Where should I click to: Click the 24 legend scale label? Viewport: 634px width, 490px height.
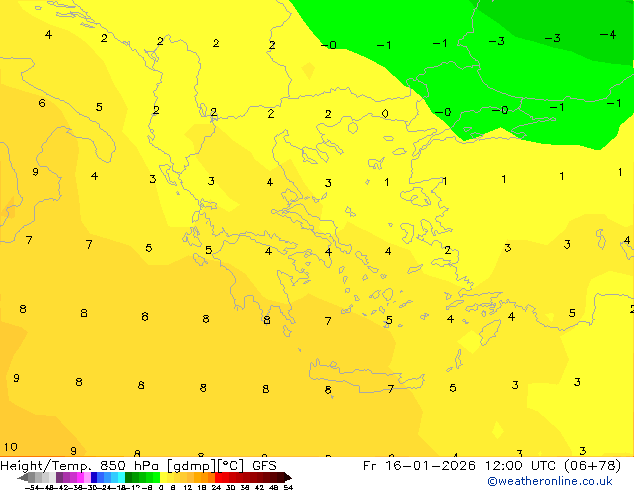pos(216,487)
